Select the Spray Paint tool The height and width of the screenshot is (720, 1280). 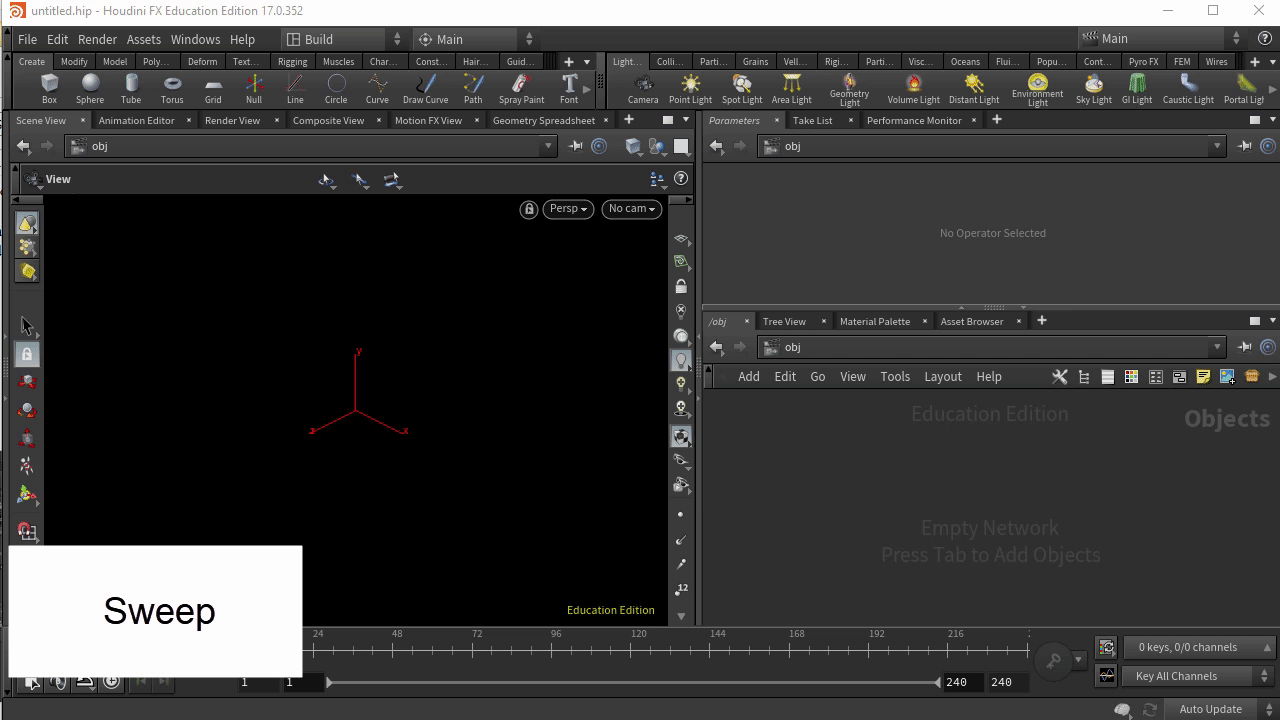click(521, 88)
